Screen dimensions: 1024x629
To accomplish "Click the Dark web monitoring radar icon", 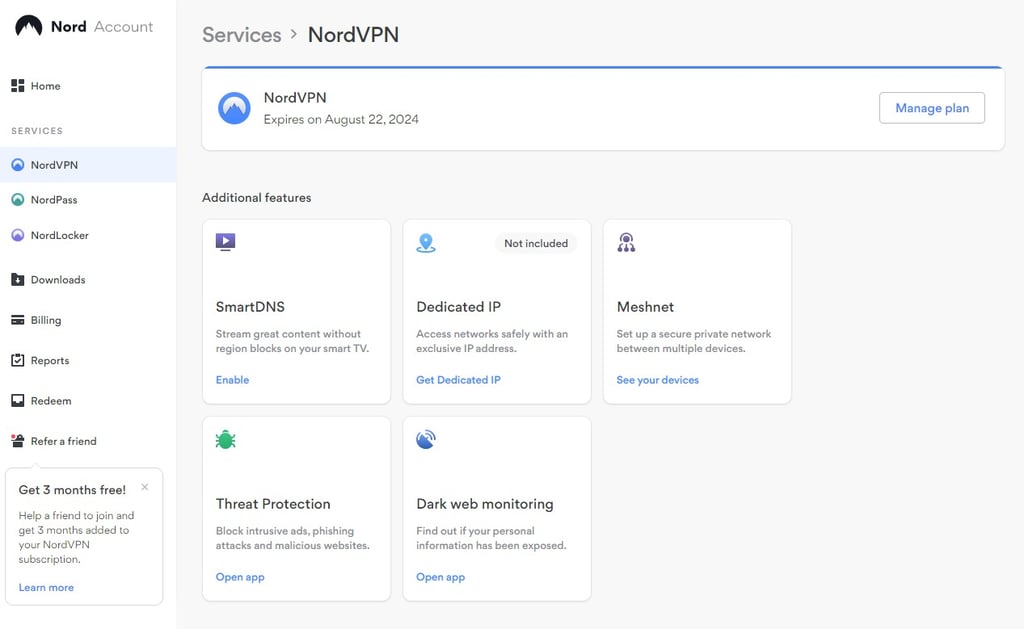I will click(426, 440).
